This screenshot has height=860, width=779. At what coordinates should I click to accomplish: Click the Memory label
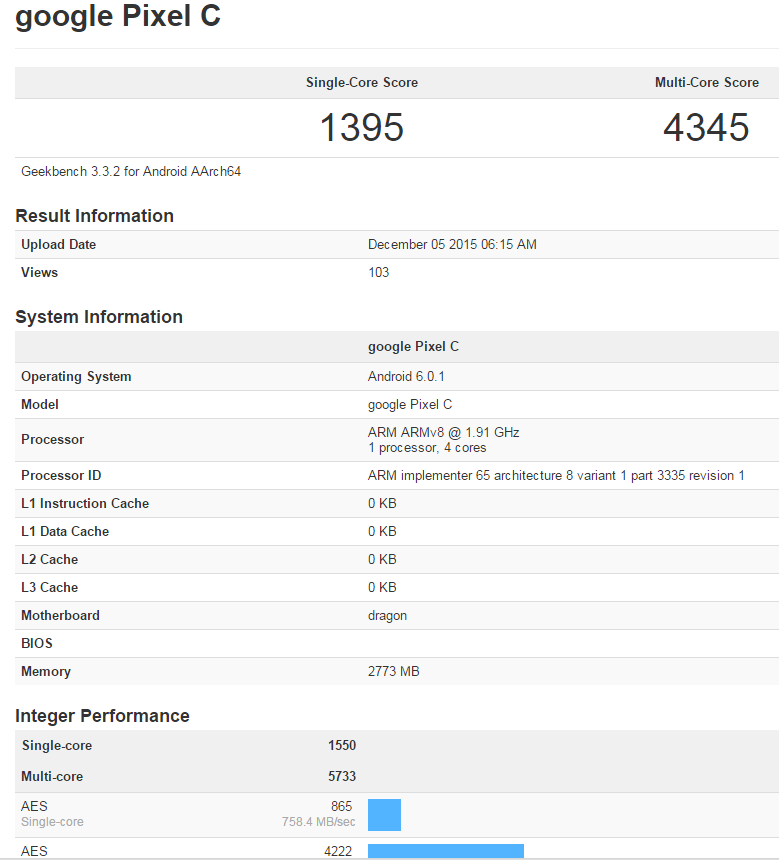pos(46,672)
